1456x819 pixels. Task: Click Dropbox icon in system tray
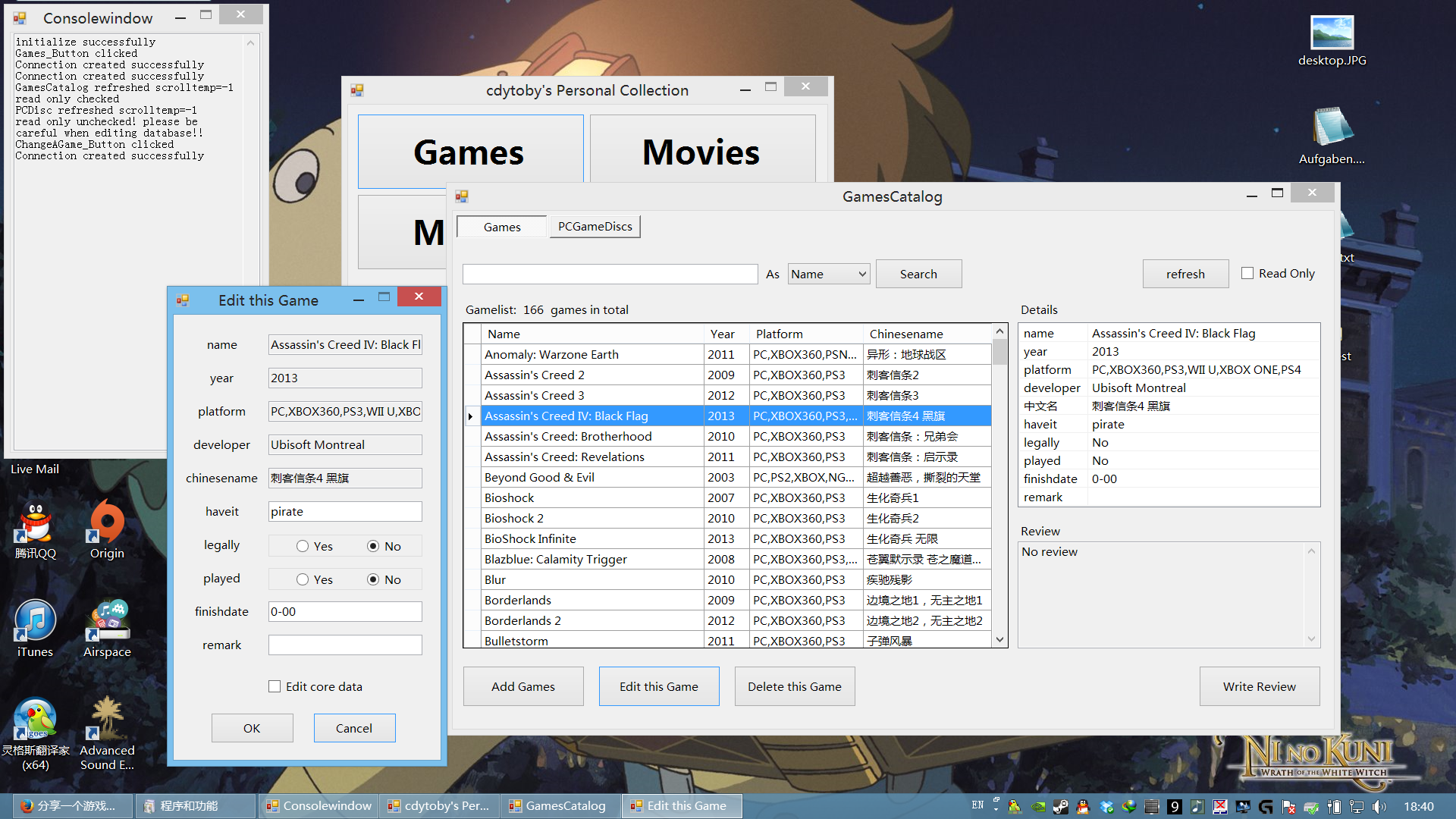(x=1106, y=807)
